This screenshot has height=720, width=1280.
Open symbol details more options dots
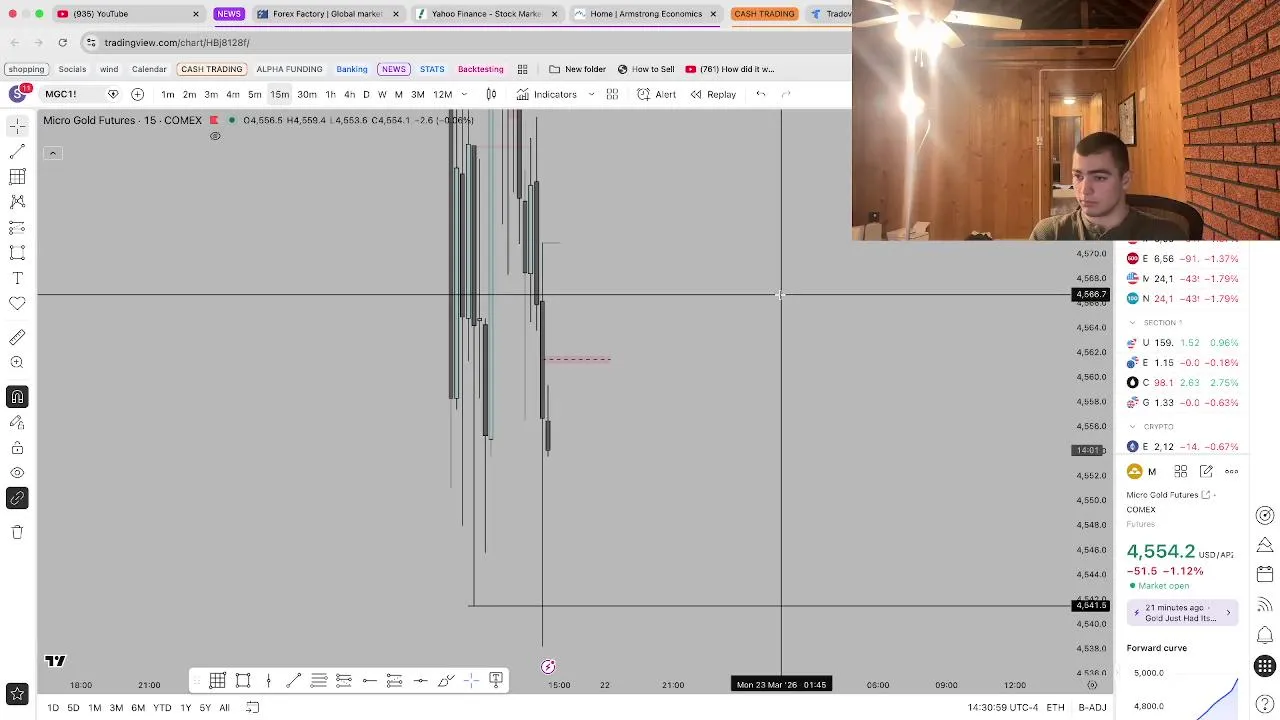tap(1232, 472)
